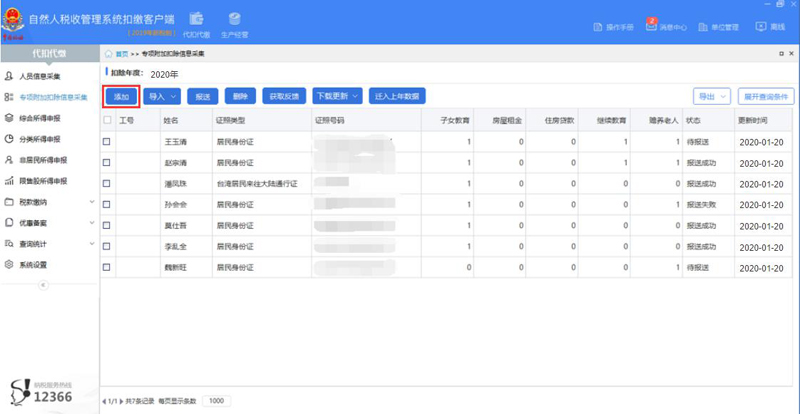
Task: Check the row checkbox for 魏新旺
Action: point(108,267)
